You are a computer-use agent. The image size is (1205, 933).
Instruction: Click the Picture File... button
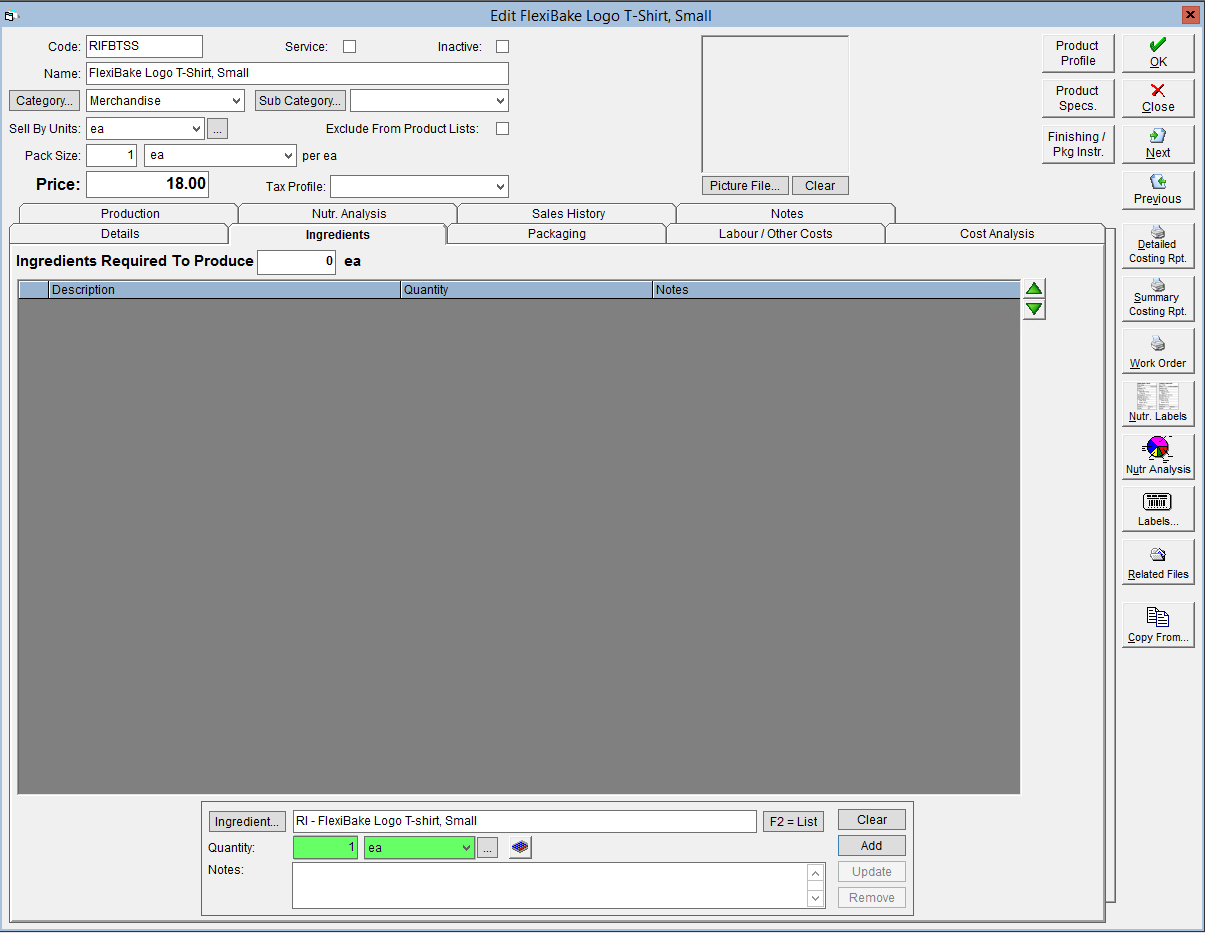point(745,186)
